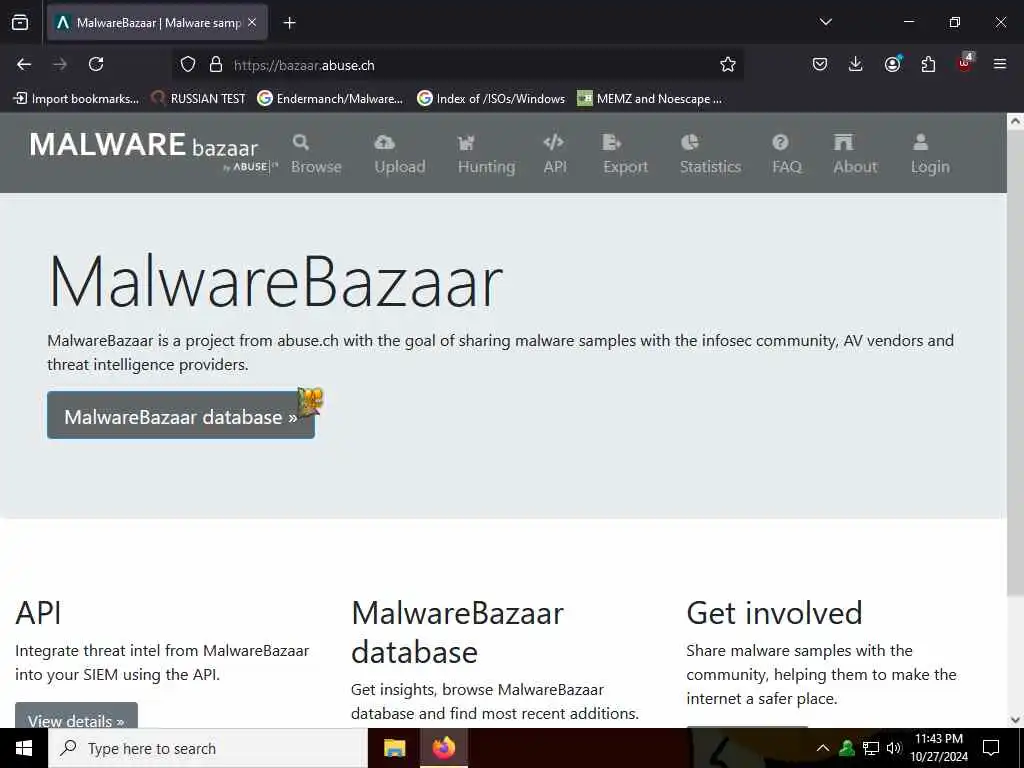Open the Windows Start menu
Image resolution: width=1024 pixels, height=768 pixels.
24,748
